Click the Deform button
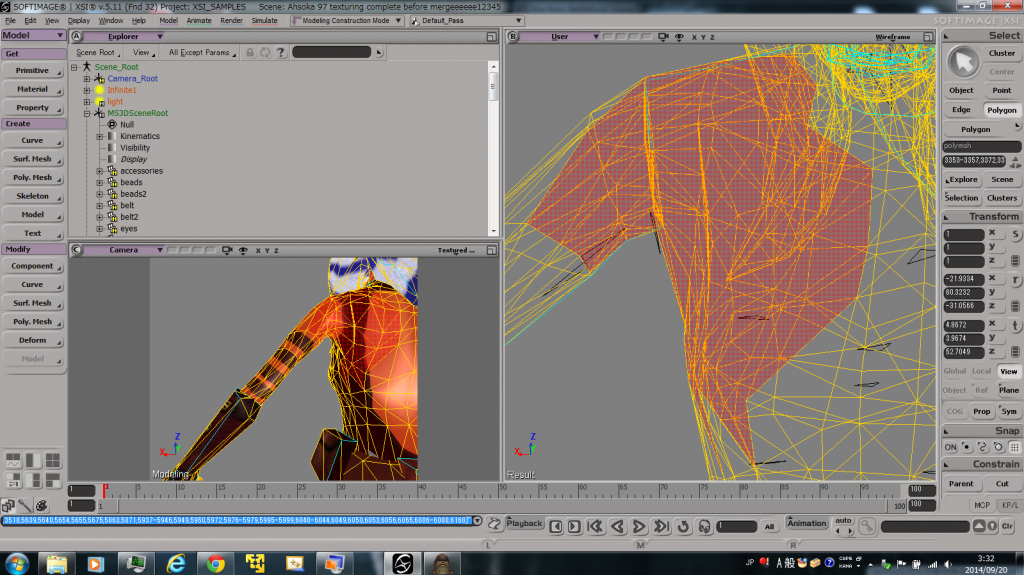1024x575 pixels. 33,340
